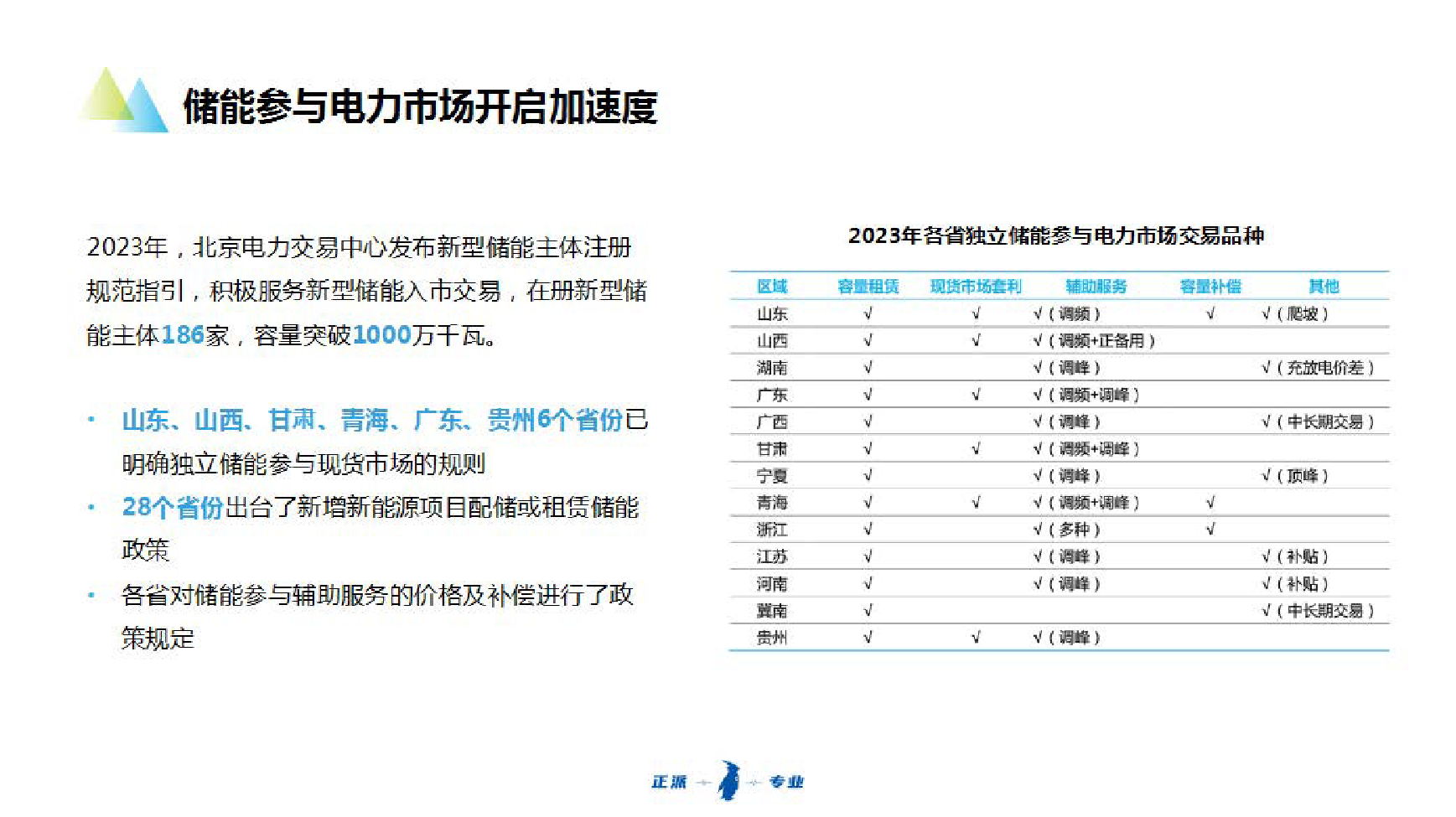
Task: Select the 甘肃 row label in the table
Action: point(772,448)
